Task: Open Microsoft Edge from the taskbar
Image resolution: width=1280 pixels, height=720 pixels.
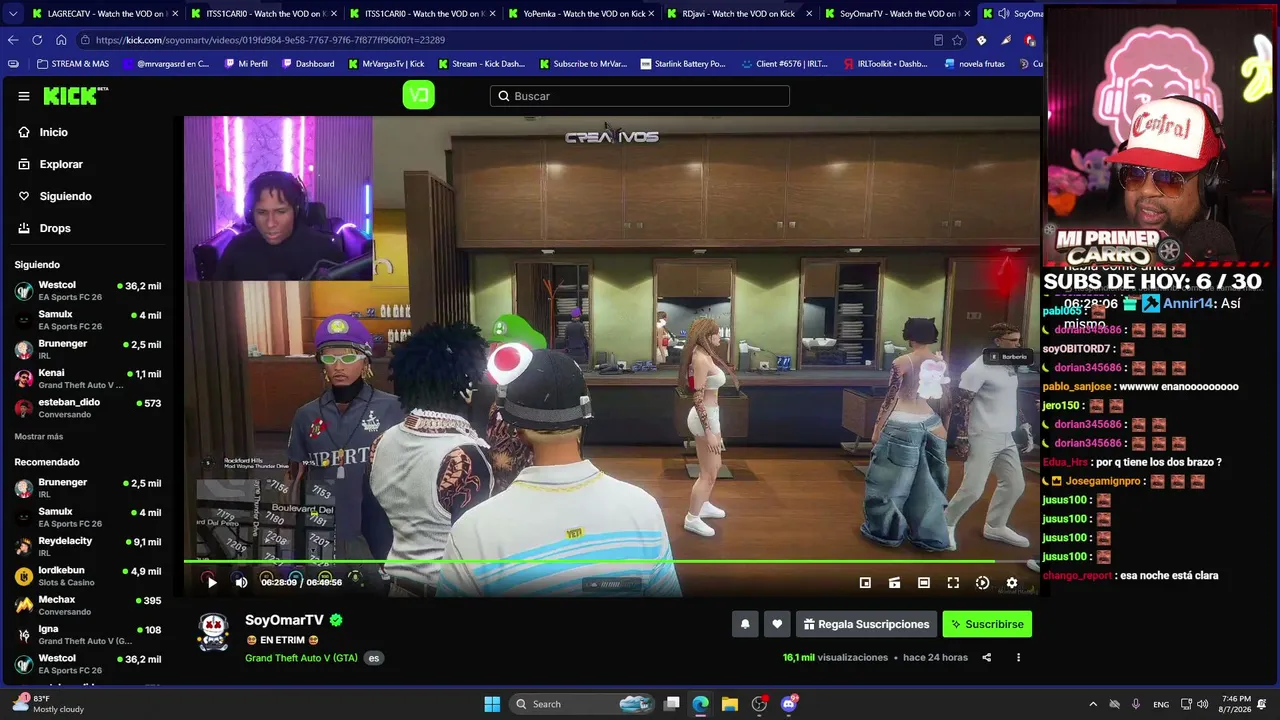Action: (x=700, y=704)
